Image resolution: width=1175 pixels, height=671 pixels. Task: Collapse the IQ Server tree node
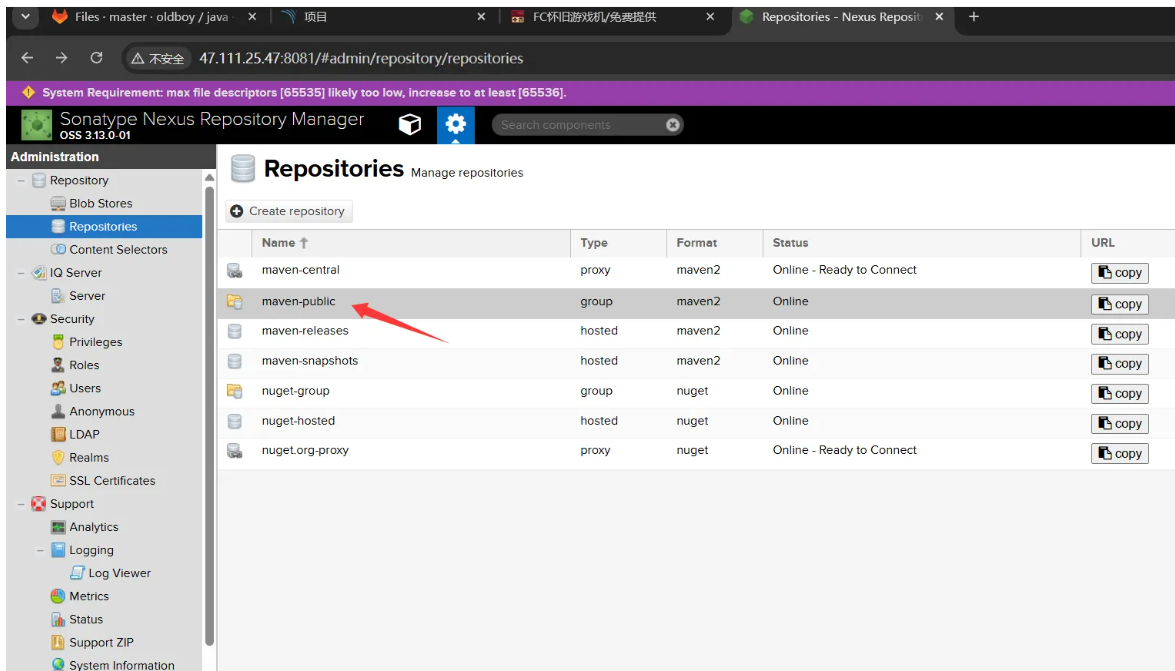(21, 273)
